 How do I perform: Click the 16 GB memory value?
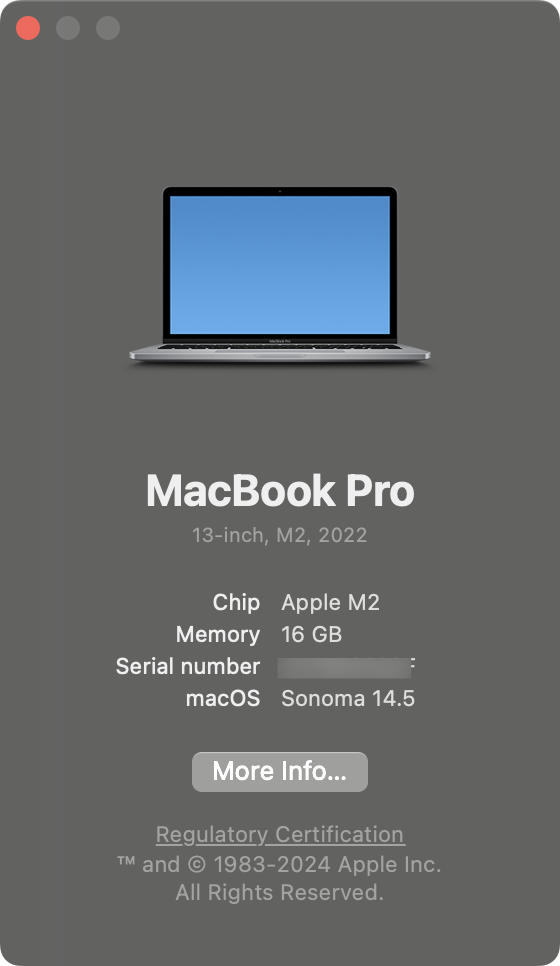coord(311,635)
